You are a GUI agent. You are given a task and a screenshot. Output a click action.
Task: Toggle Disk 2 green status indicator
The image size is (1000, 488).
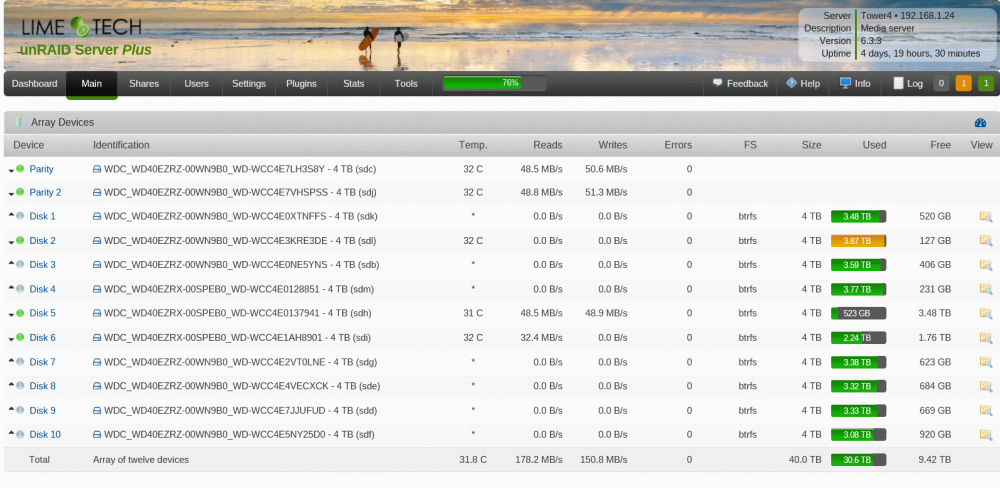[x=20, y=240]
